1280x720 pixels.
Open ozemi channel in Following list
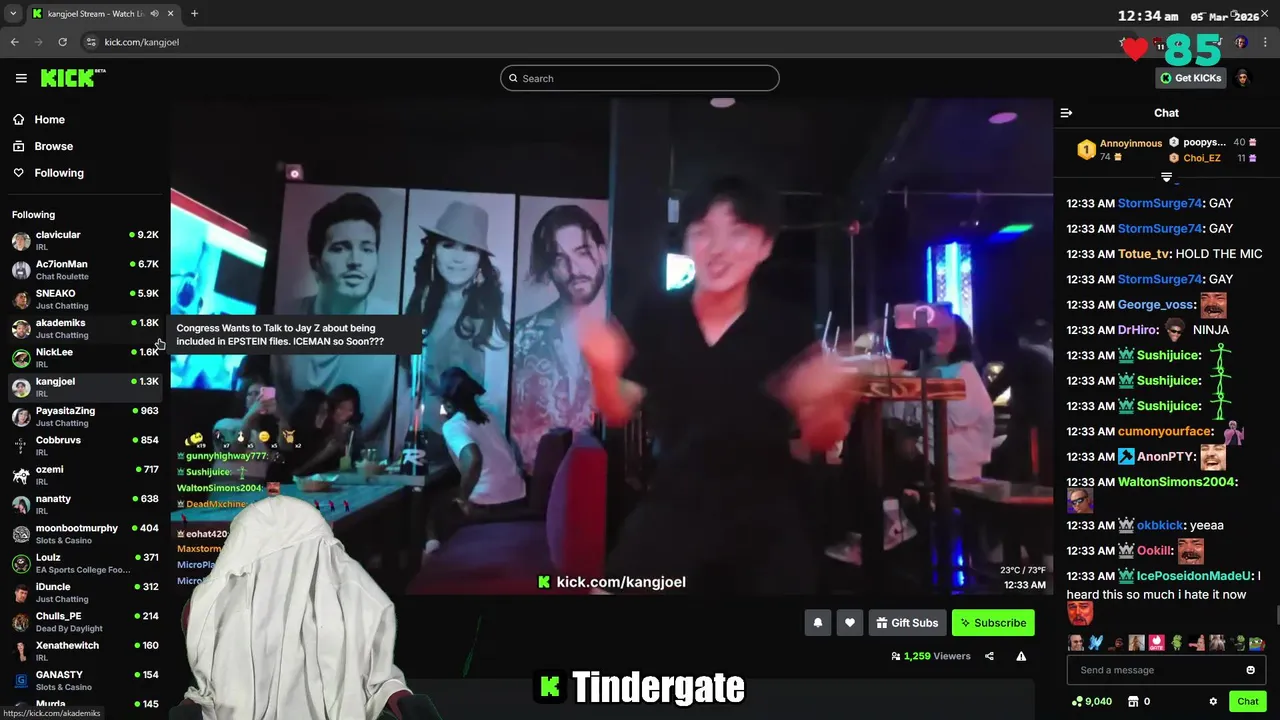coord(85,475)
